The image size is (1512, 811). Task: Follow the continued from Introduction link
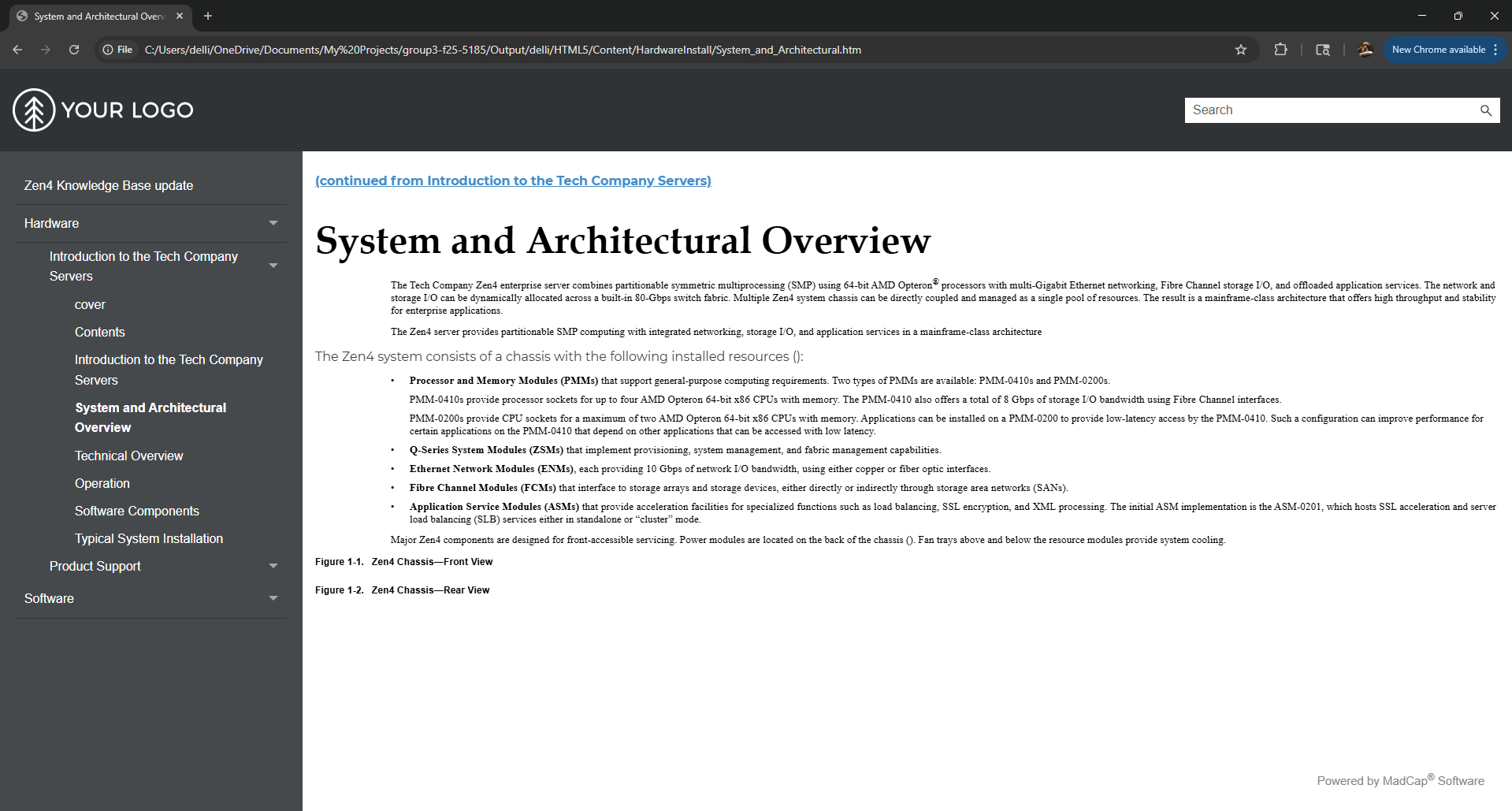(513, 180)
